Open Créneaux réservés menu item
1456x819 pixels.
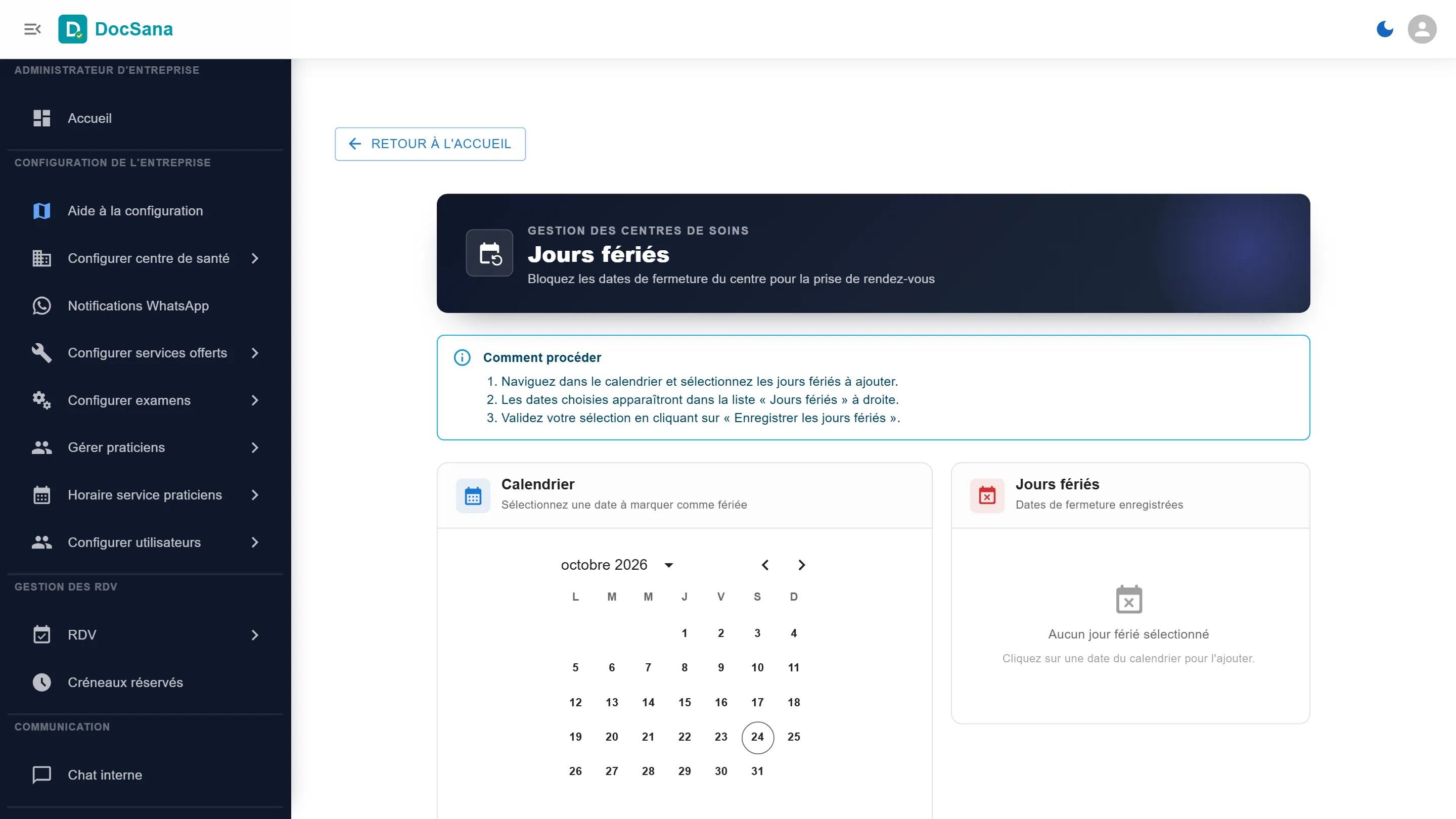tap(145, 682)
